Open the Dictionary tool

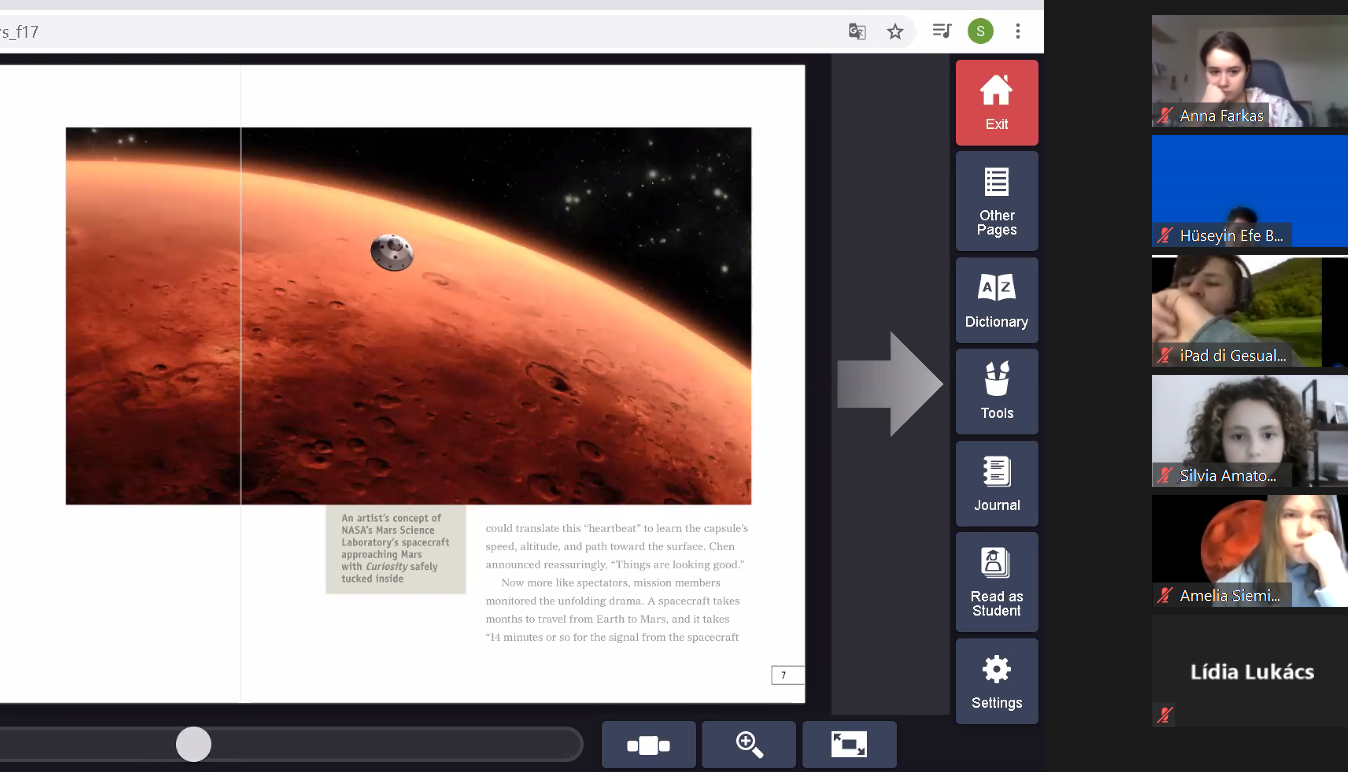pos(996,300)
